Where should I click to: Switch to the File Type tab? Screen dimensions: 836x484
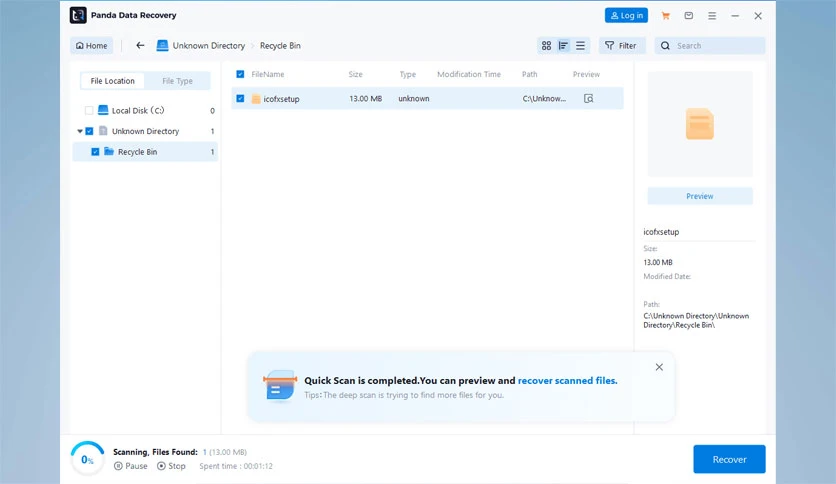point(178,81)
